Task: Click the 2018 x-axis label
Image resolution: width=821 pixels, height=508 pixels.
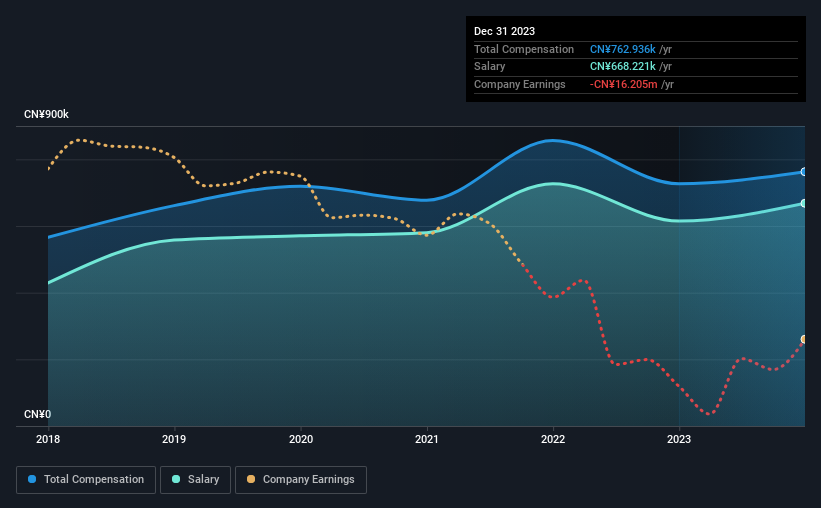Action: pyautogui.click(x=48, y=439)
